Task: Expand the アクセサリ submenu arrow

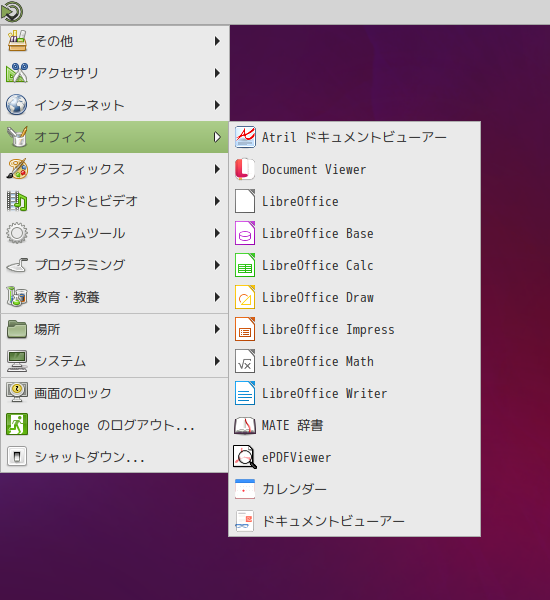Action: coord(217,73)
